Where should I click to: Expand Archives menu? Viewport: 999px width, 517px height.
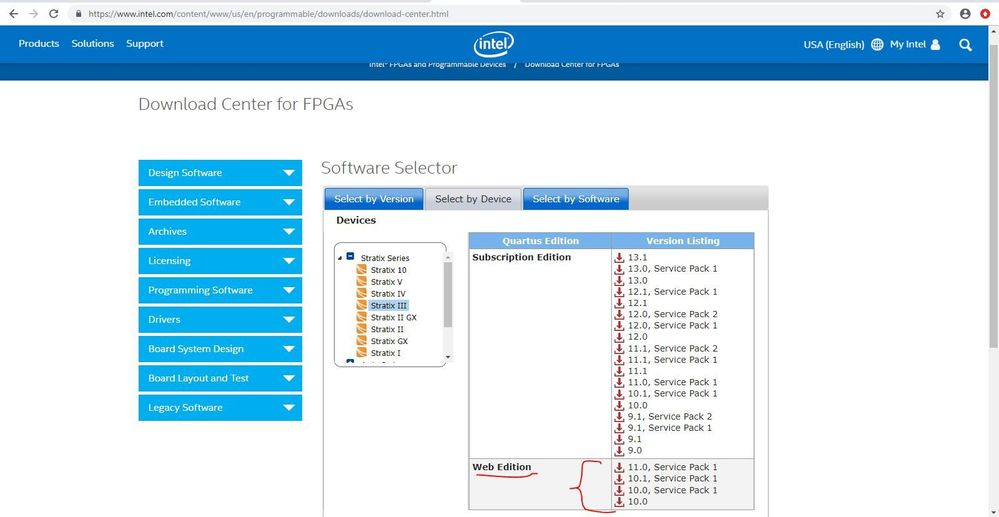click(220, 231)
